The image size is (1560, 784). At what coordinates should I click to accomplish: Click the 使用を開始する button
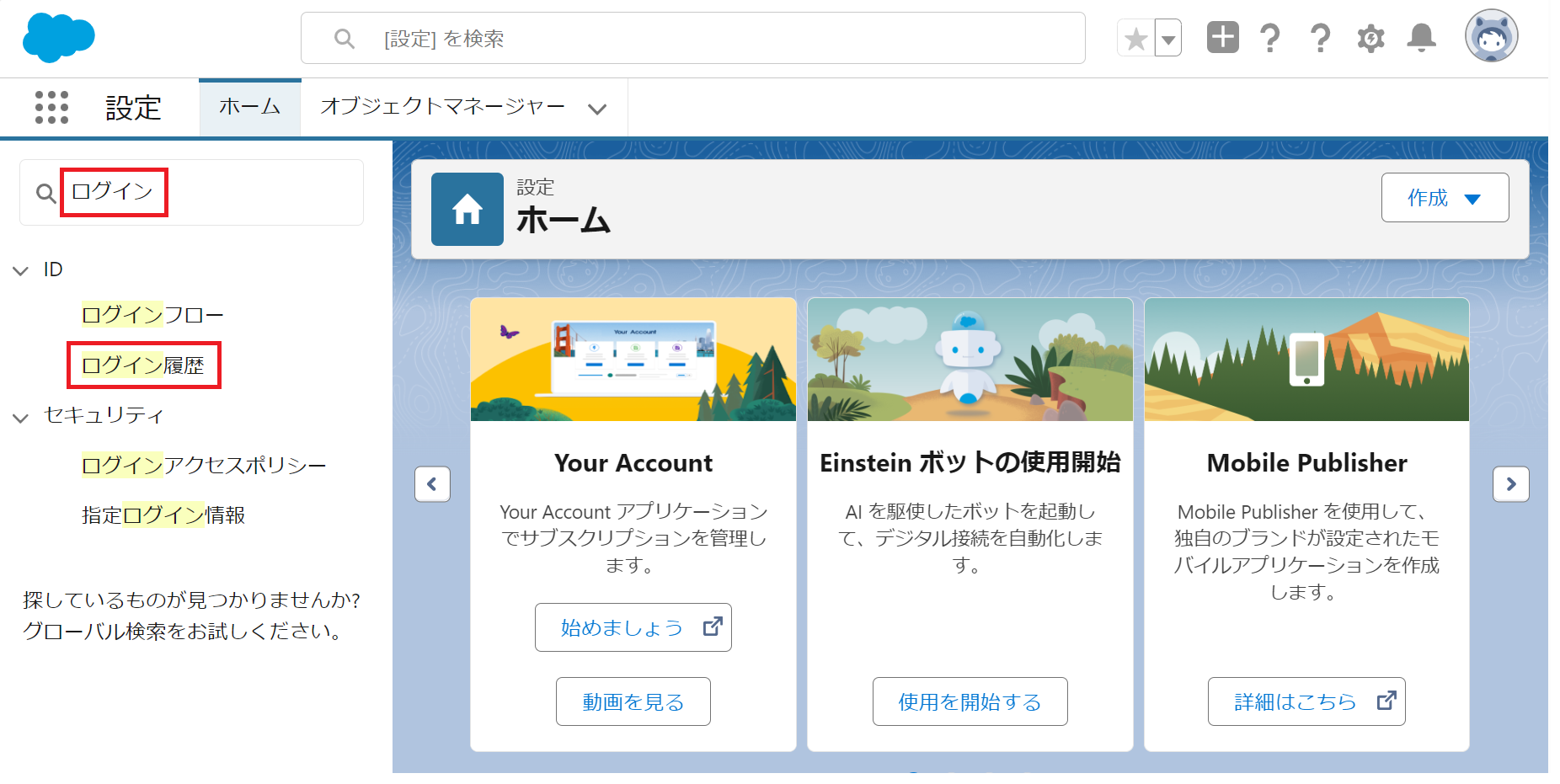click(x=970, y=701)
